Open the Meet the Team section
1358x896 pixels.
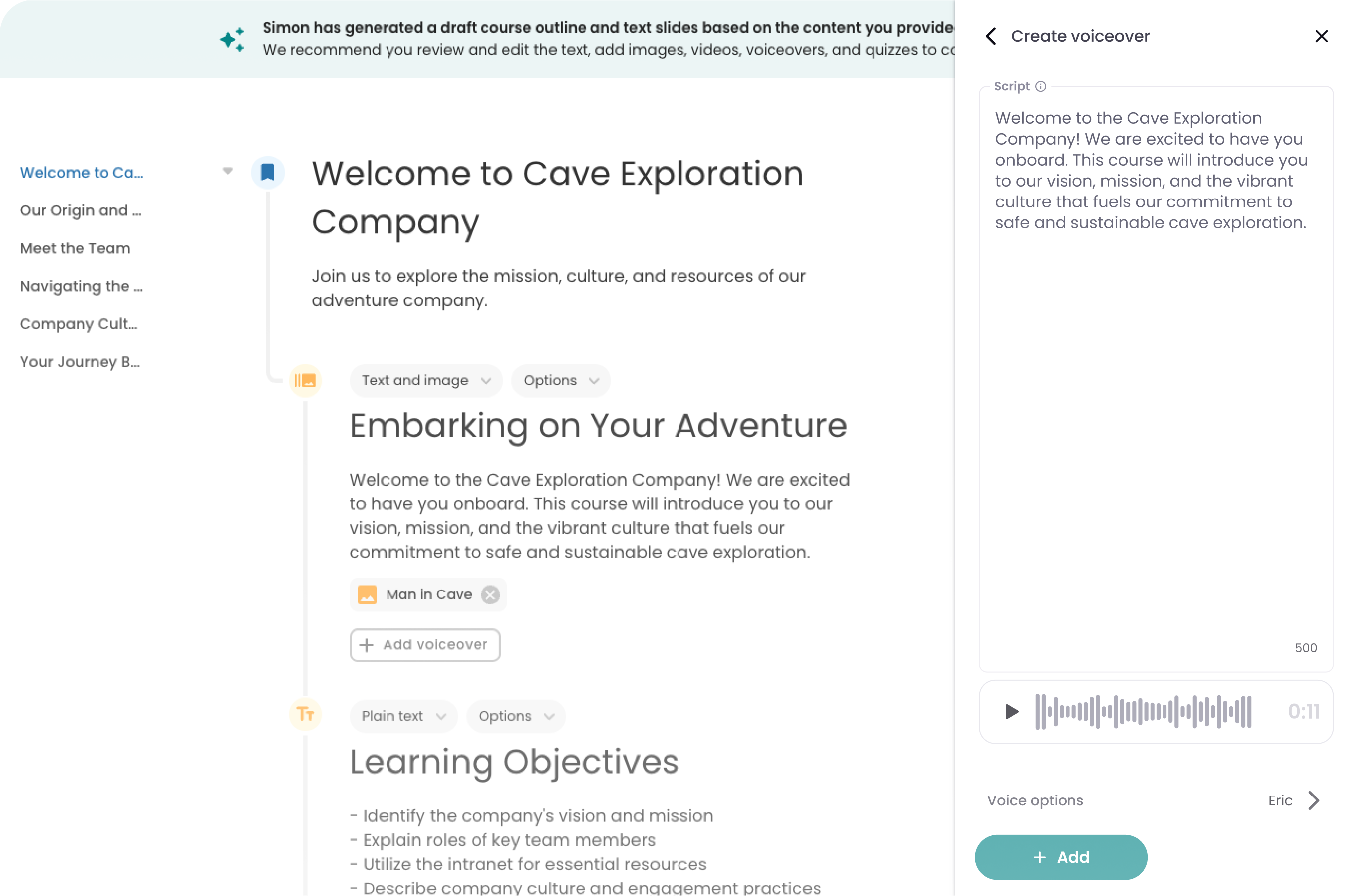(x=75, y=248)
